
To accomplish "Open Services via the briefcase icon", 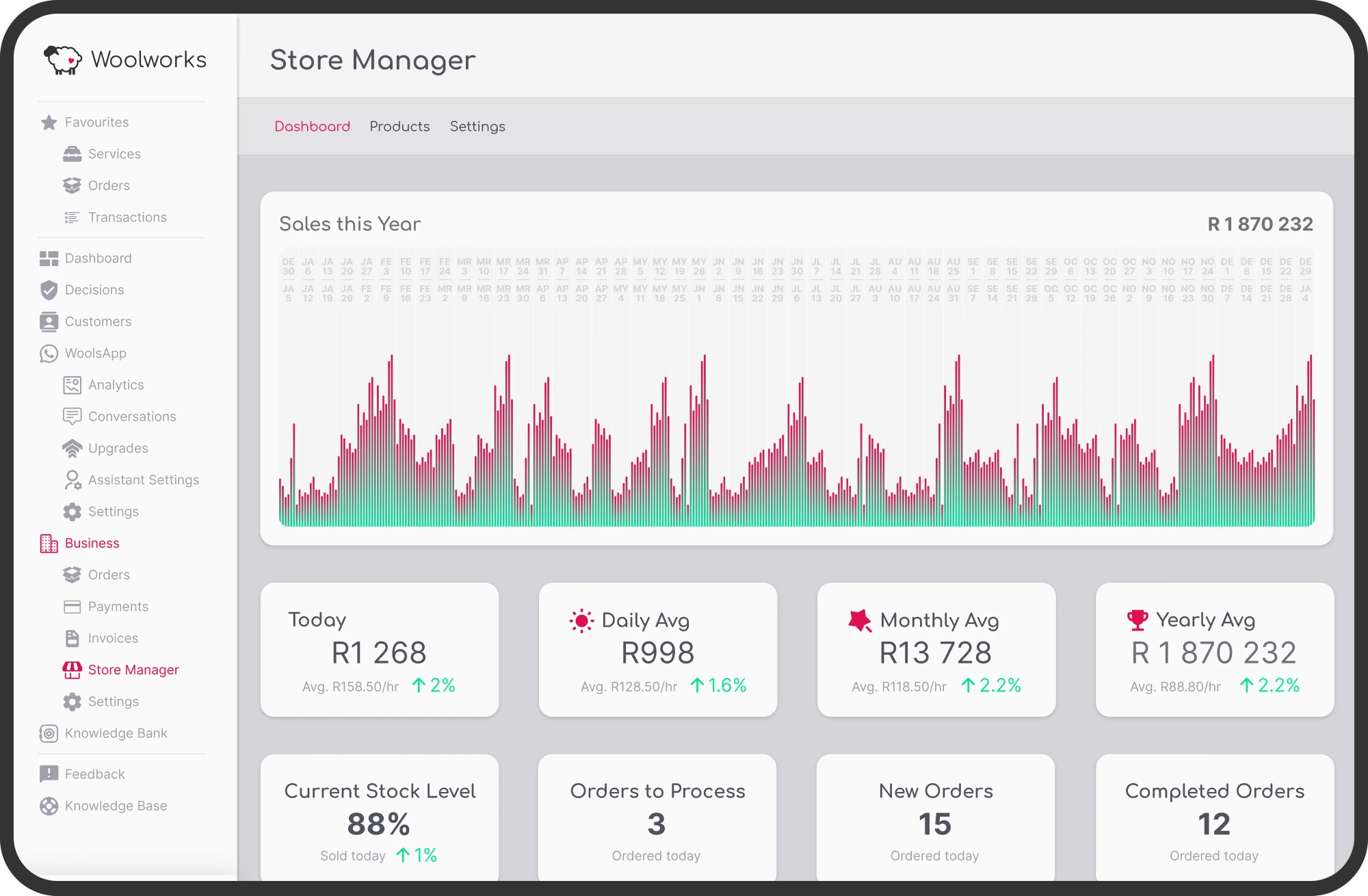I will click(x=72, y=153).
